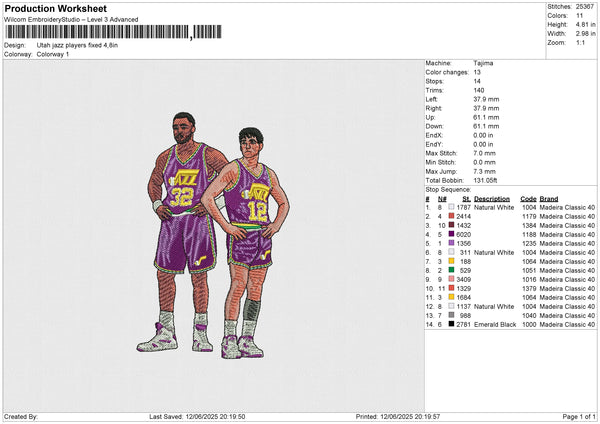Click the Emerald Black swatch beside 2781
The width and height of the screenshot is (600, 424).
coord(452,325)
